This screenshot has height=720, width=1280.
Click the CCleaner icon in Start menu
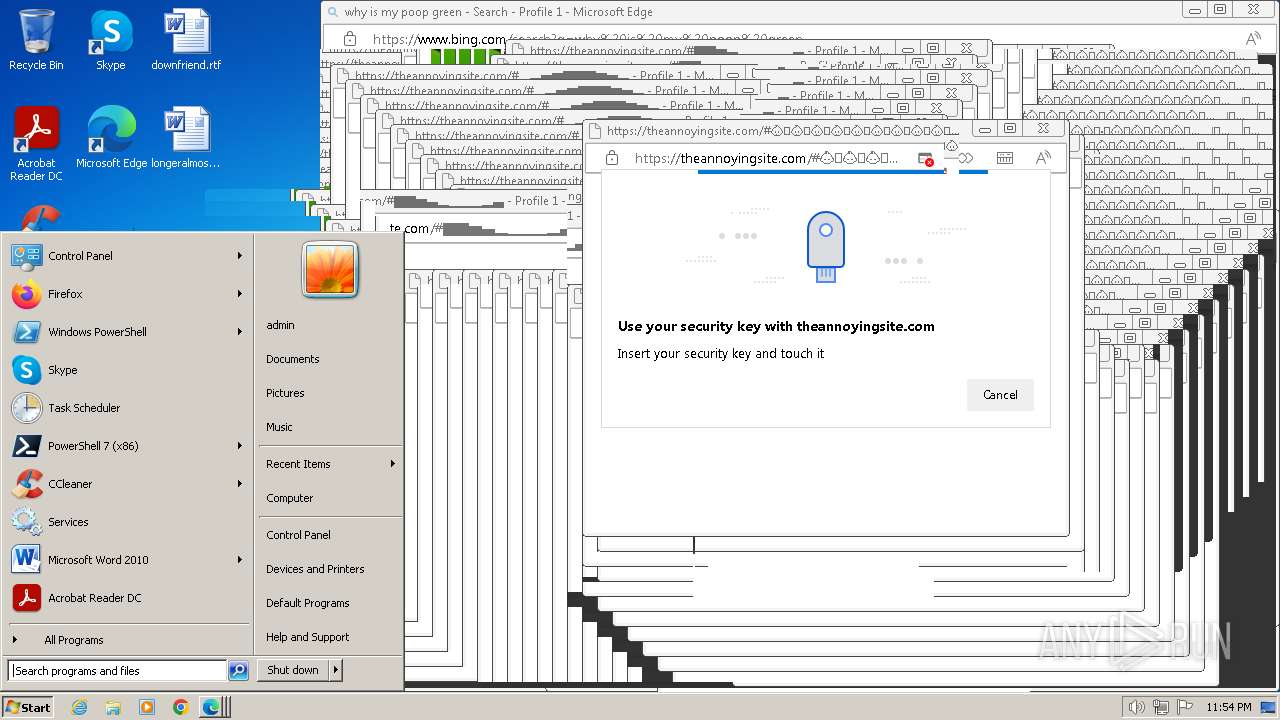tap(26, 484)
